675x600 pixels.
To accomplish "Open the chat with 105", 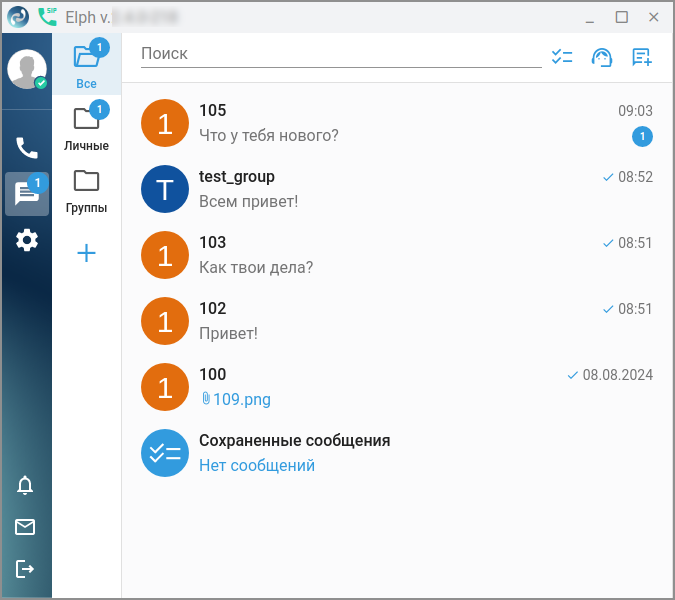I will coord(396,123).
